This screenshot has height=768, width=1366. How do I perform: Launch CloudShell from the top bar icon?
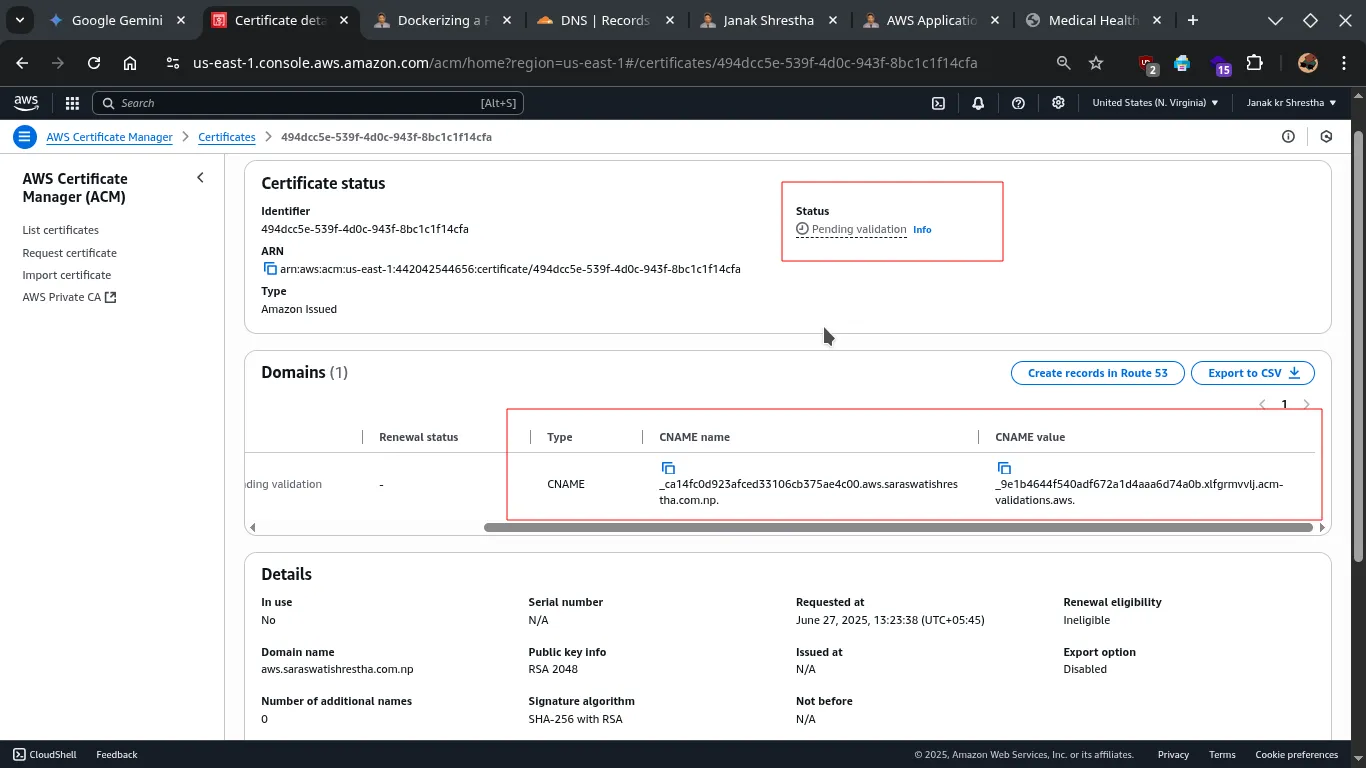(x=938, y=103)
